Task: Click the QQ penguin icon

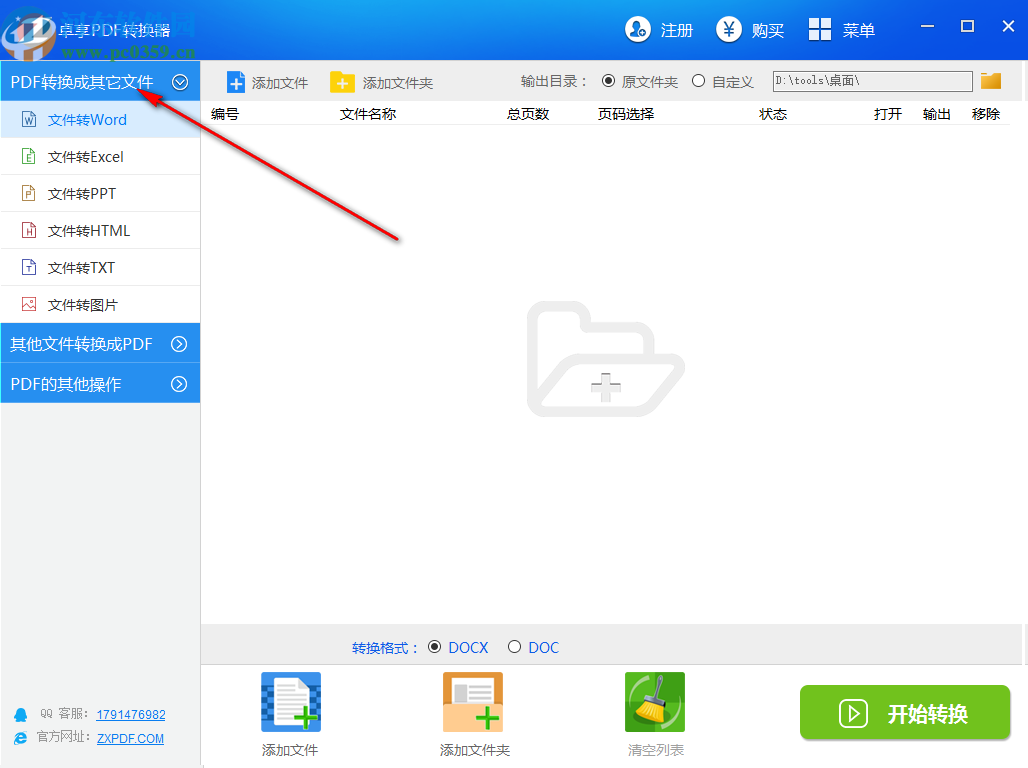Action: pos(21,714)
